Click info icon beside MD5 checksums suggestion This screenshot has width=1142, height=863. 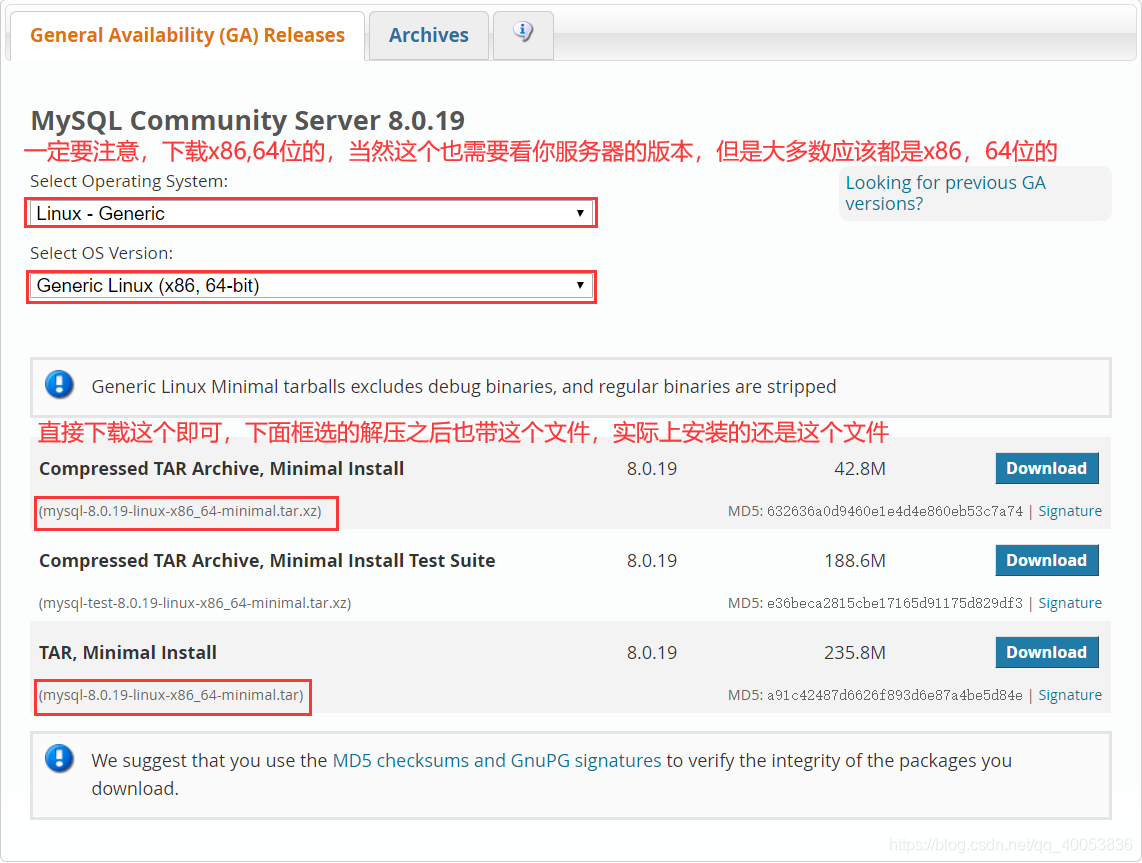point(59,758)
